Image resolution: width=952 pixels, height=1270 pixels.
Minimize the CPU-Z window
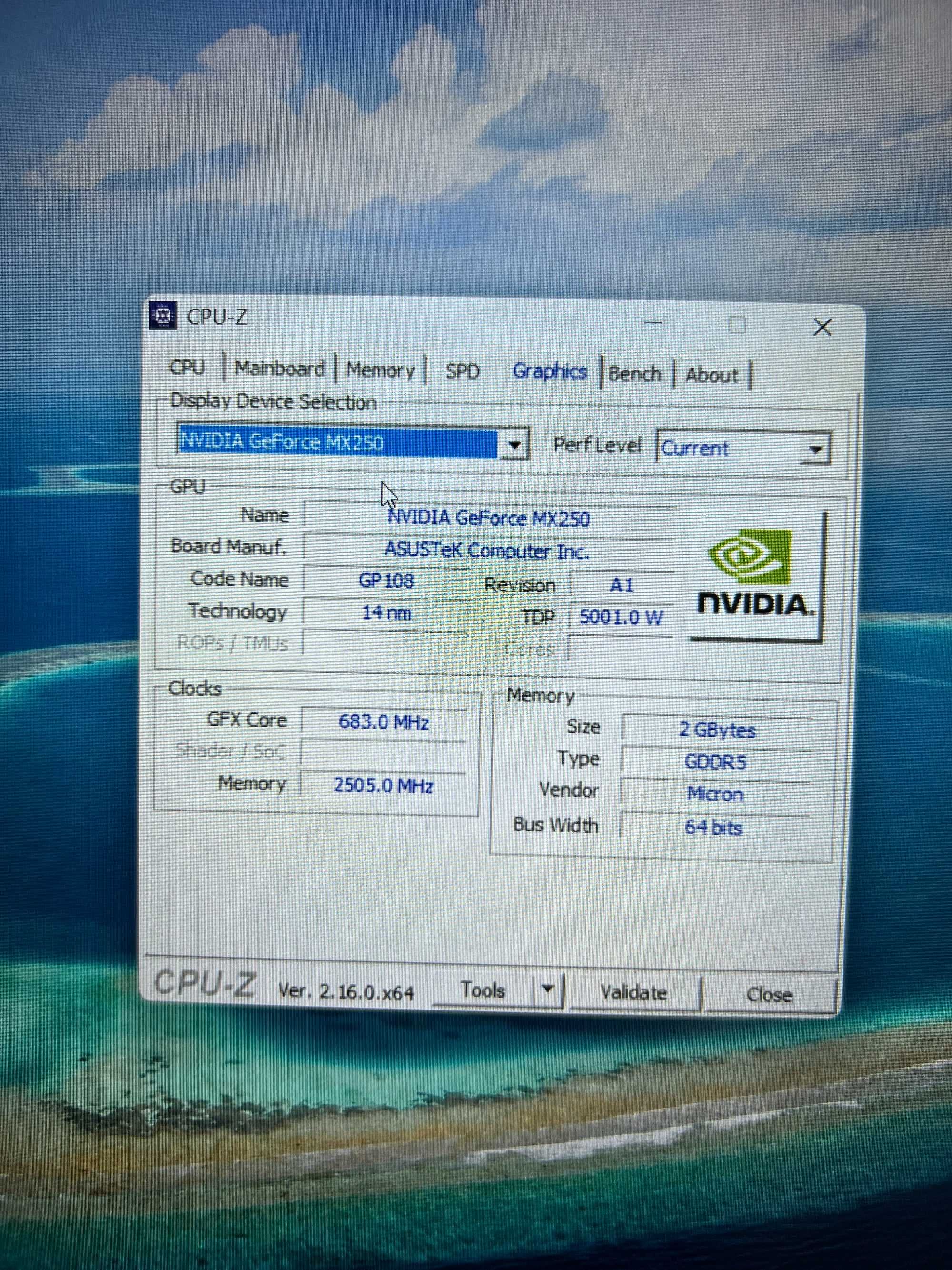[653, 323]
